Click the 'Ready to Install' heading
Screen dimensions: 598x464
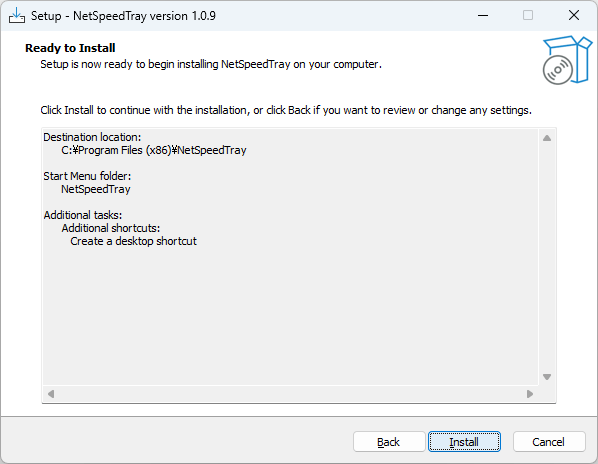(70, 48)
